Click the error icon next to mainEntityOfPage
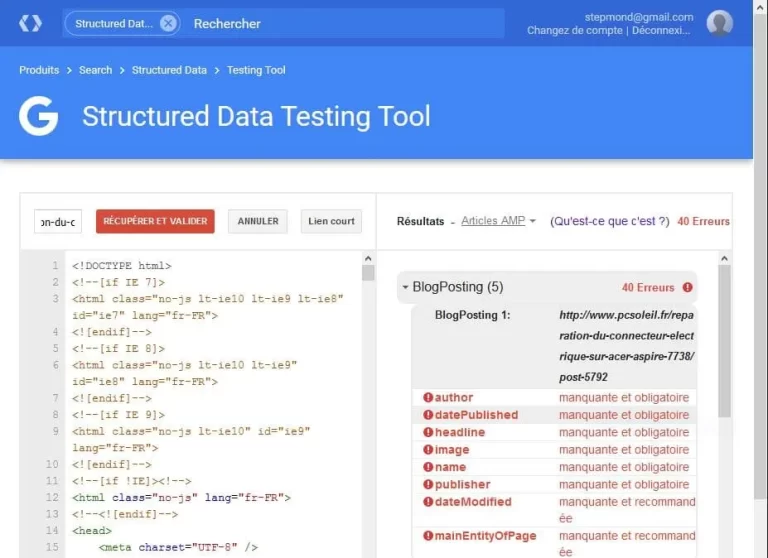This screenshot has width=768, height=558. click(x=428, y=536)
